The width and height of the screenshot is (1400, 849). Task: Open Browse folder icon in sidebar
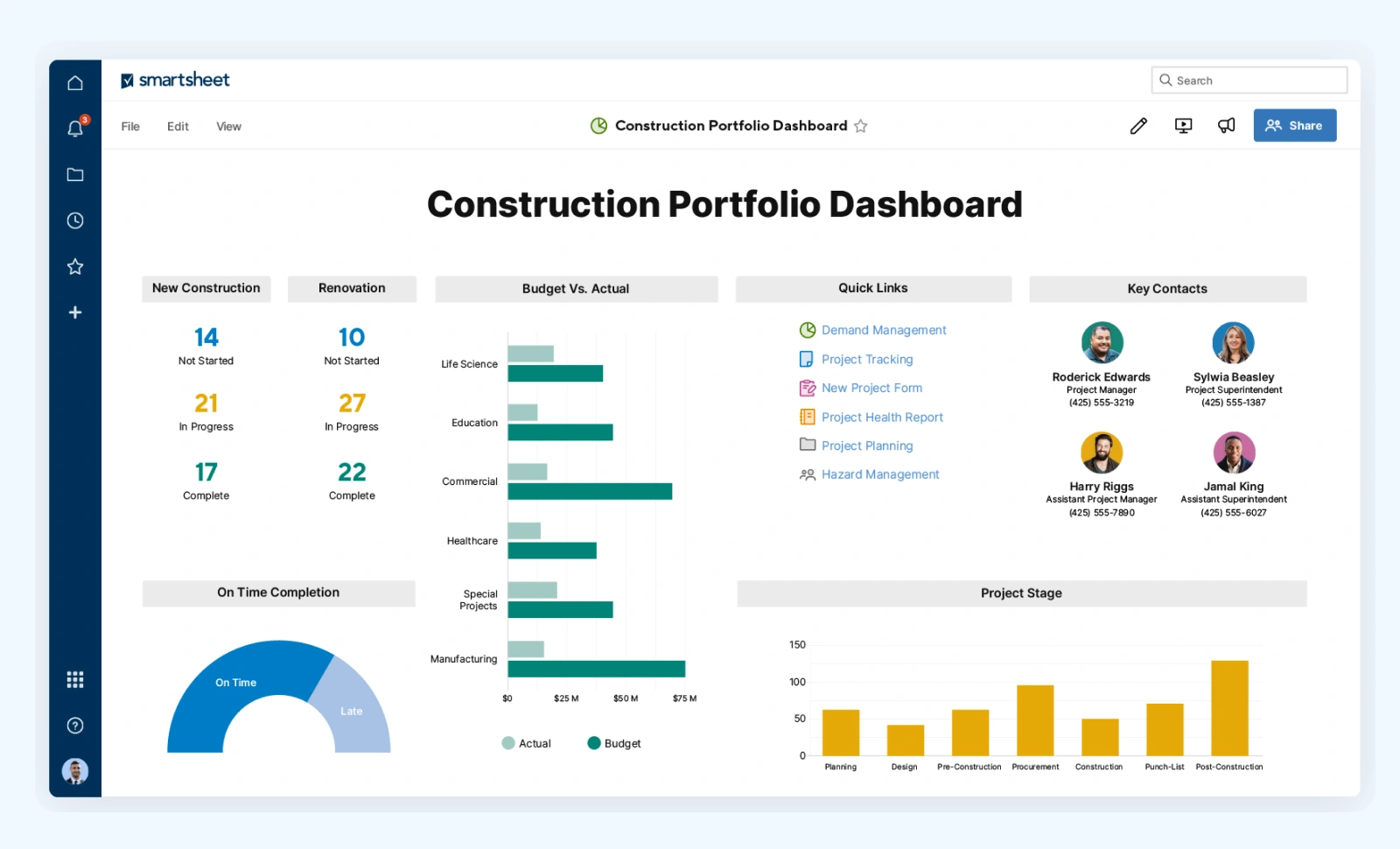75,174
